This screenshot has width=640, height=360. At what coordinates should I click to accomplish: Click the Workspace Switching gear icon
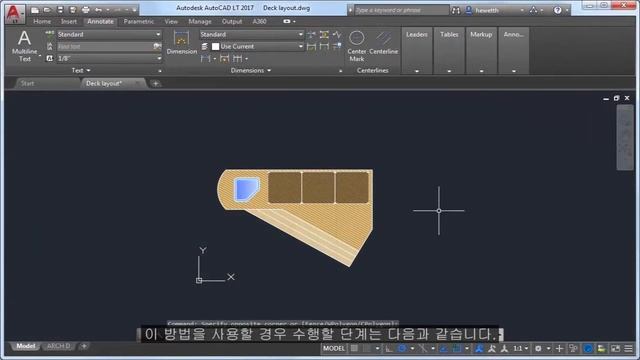[538, 348]
